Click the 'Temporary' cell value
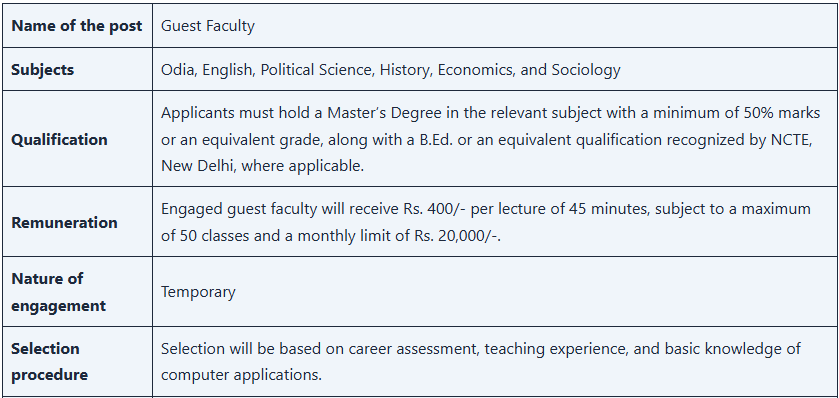839x398 pixels. (198, 292)
